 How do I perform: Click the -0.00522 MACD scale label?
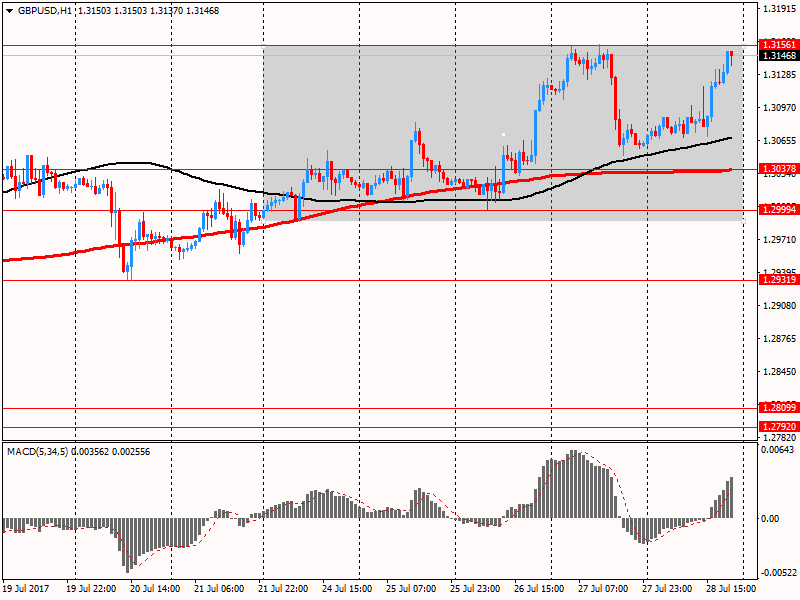coord(777,573)
